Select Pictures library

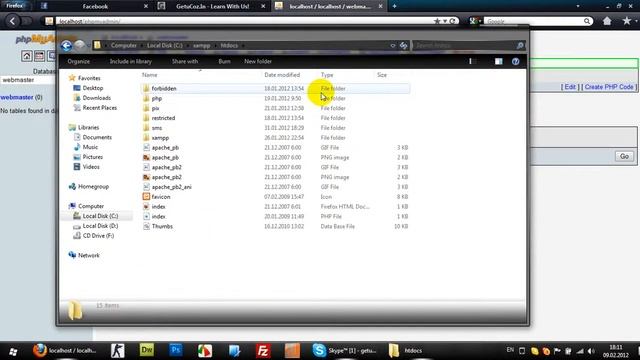click(93, 157)
